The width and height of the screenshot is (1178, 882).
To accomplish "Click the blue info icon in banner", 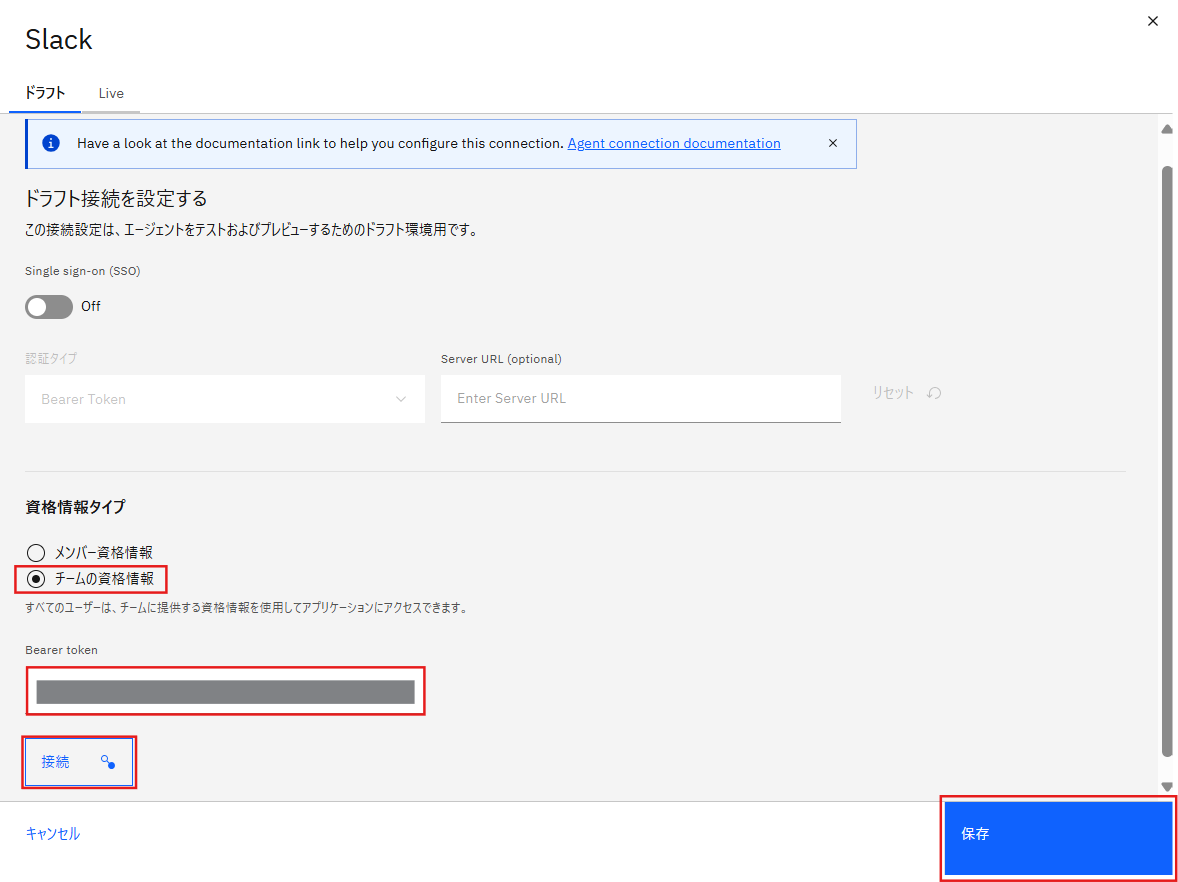I will point(51,143).
